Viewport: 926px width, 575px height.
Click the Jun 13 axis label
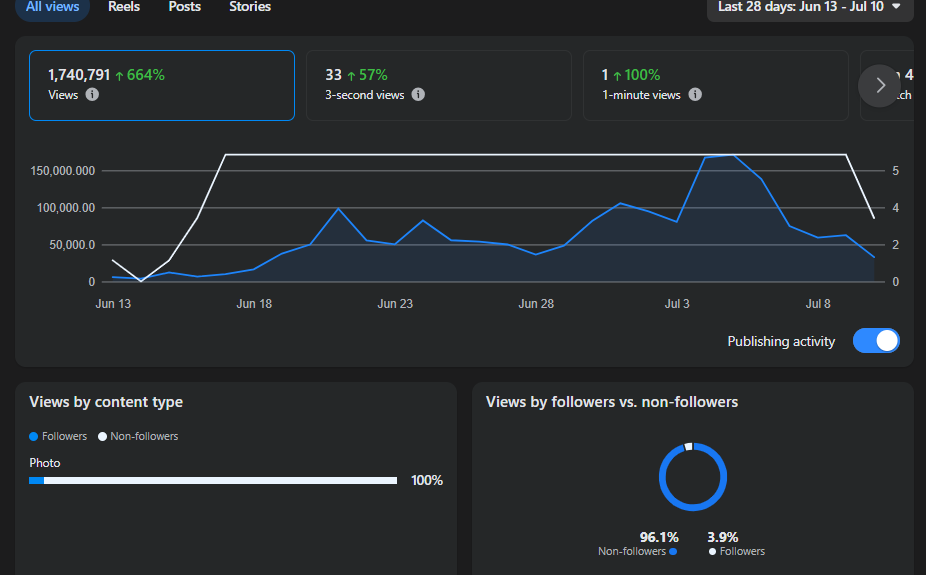[x=113, y=303]
